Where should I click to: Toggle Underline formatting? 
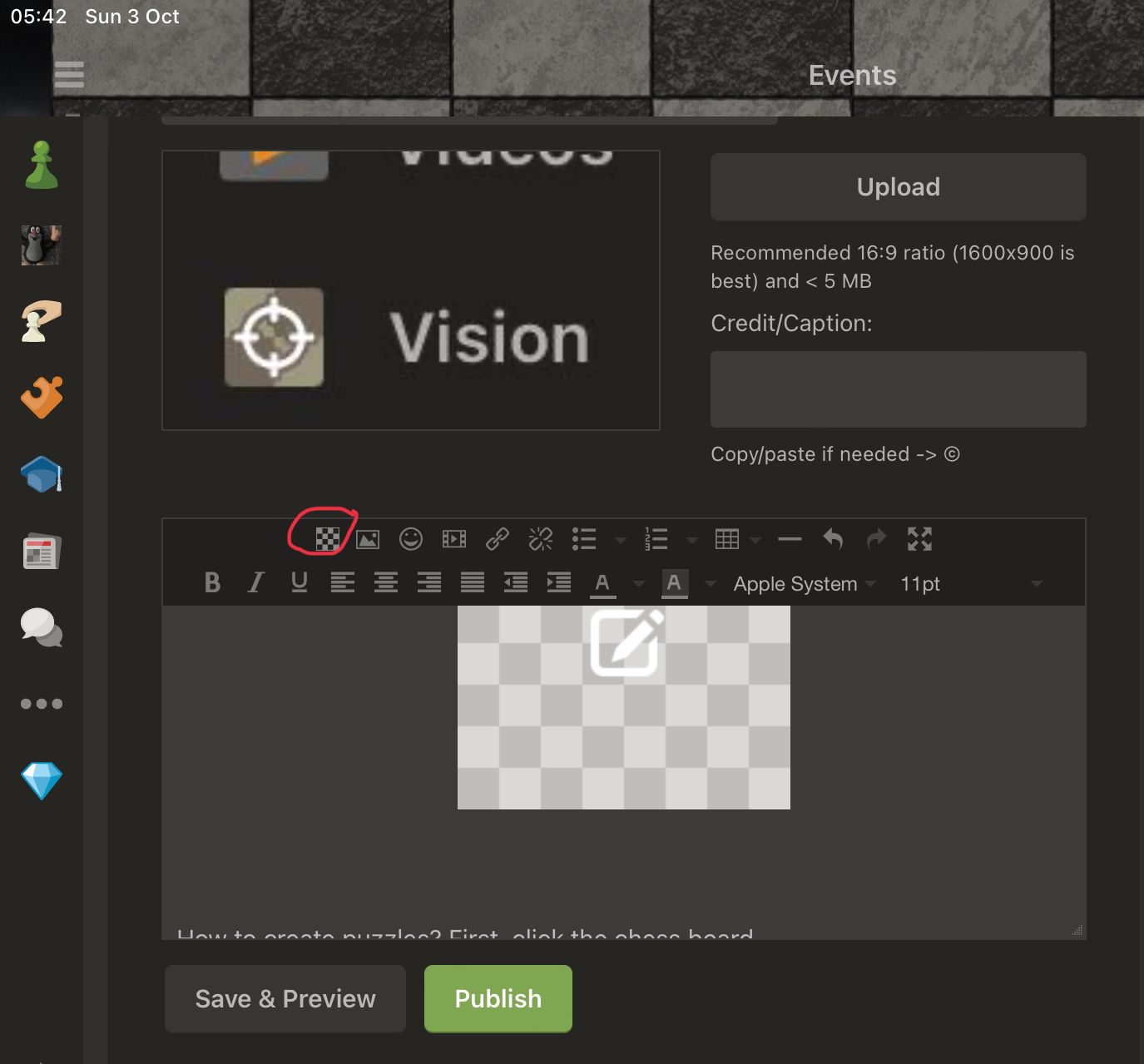(x=299, y=583)
